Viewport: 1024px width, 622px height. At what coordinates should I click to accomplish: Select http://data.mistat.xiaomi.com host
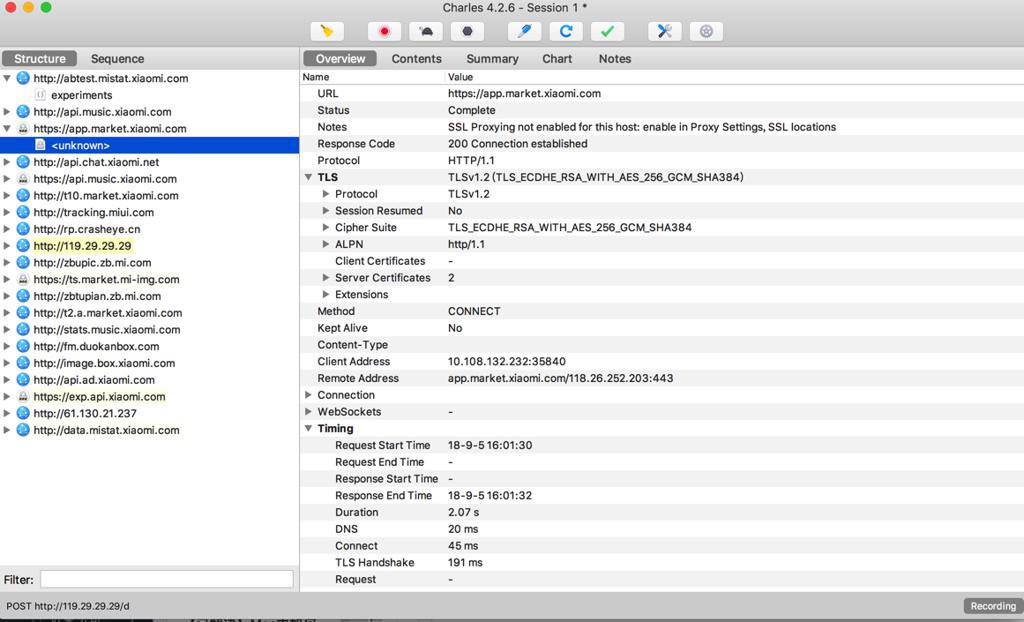coord(106,430)
